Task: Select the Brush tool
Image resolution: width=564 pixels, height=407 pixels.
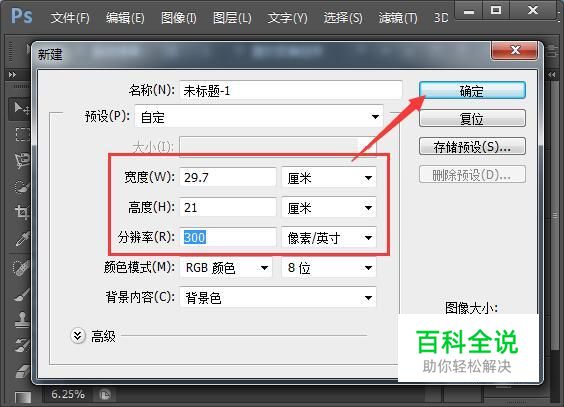Action: point(22,294)
